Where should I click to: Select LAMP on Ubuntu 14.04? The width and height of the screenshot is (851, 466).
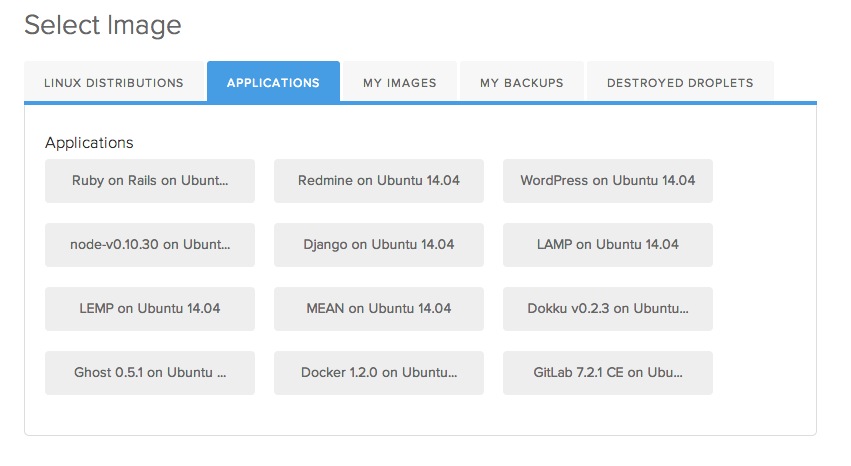[x=608, y=245]
